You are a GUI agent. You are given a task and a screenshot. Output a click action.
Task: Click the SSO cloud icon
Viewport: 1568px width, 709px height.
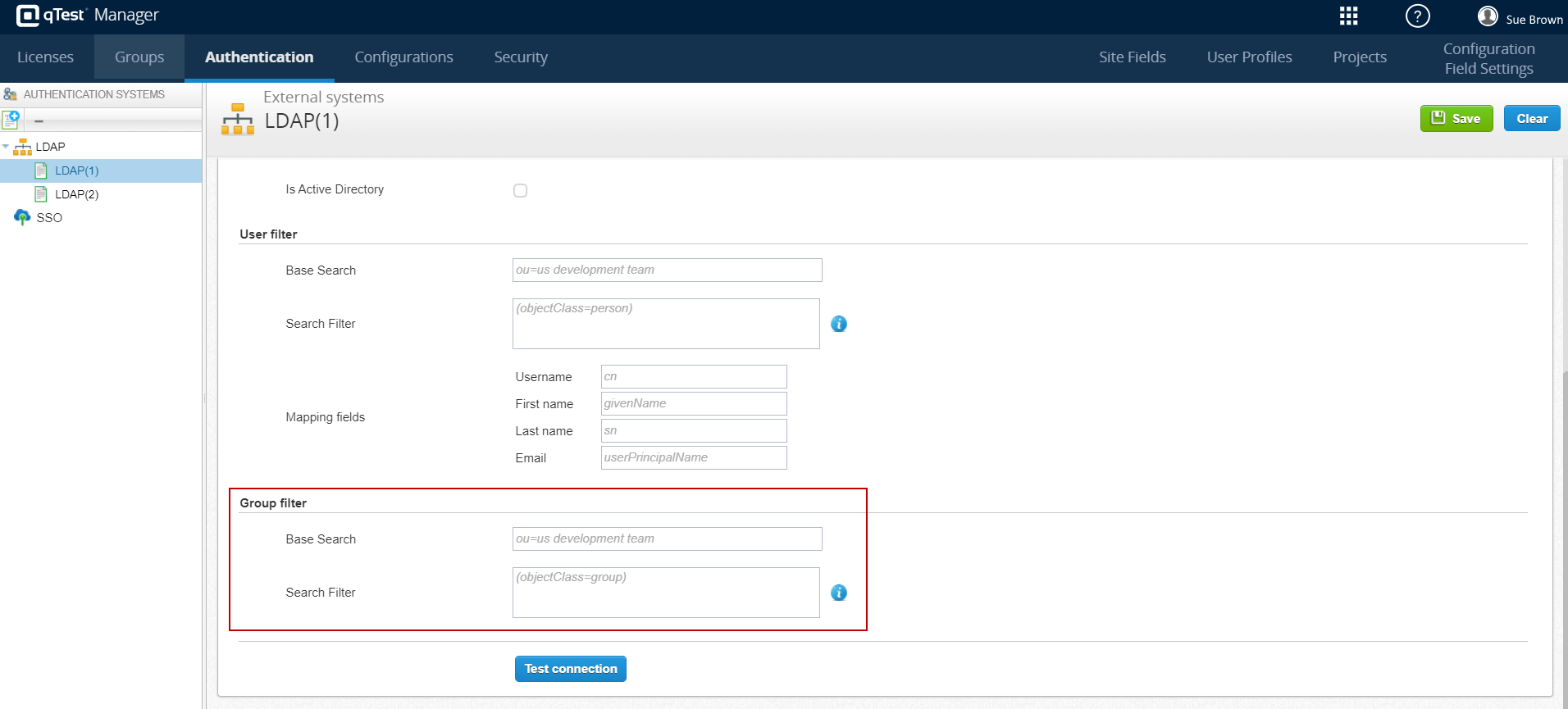[22, 217]
